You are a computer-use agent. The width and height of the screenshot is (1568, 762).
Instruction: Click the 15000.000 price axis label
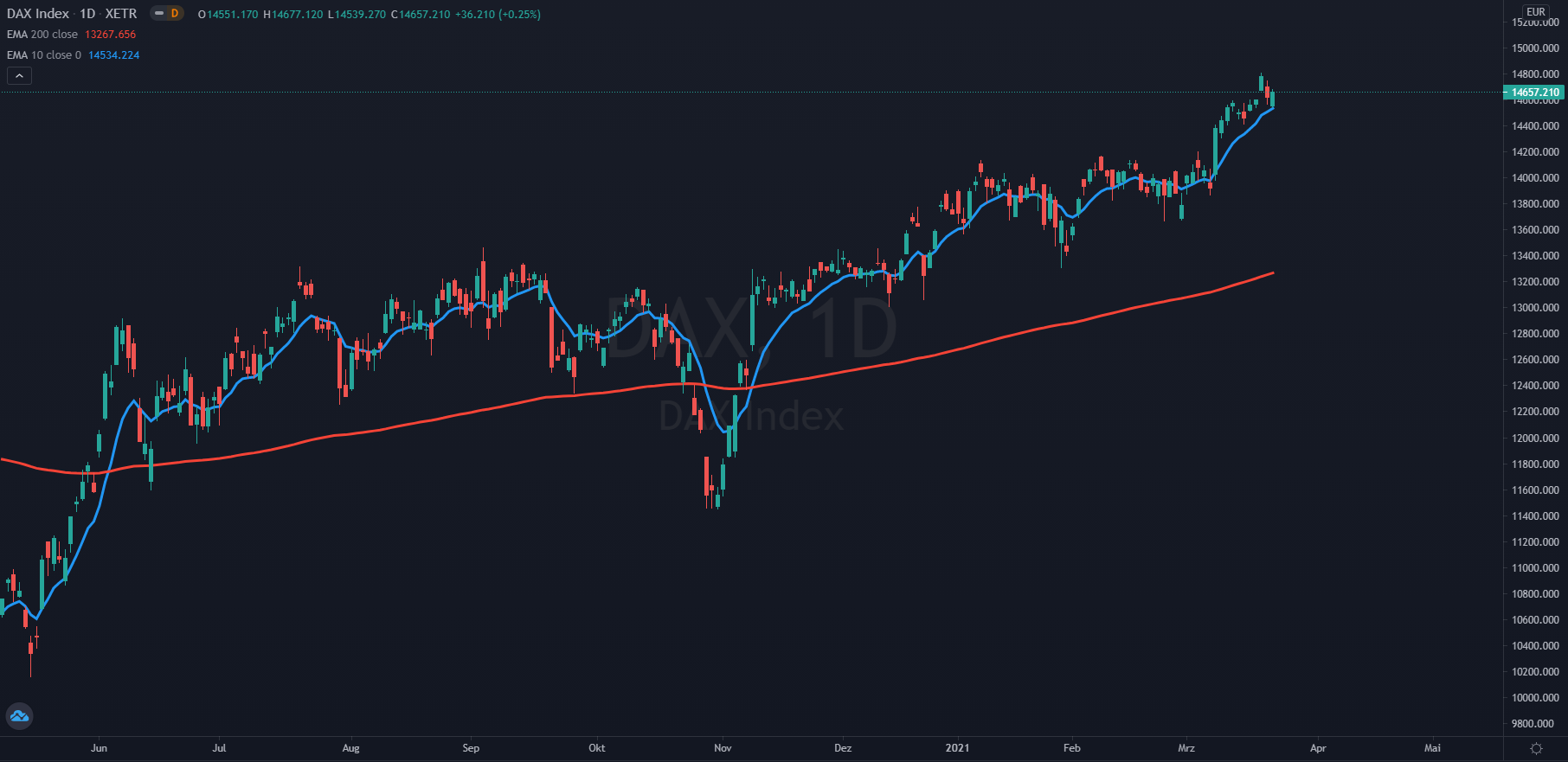pos(1535,48)
